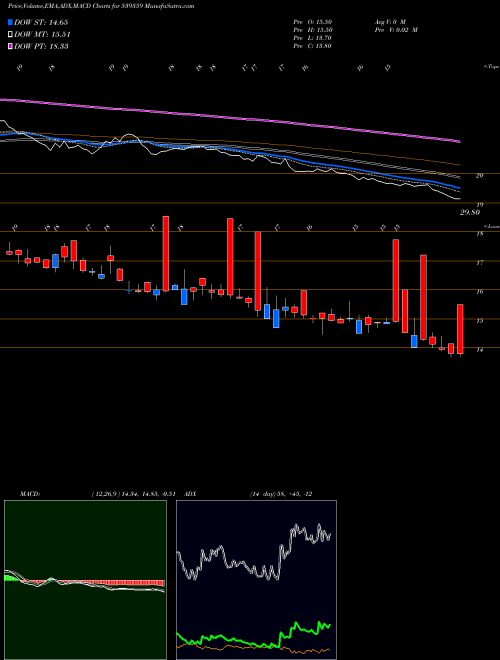Select the 'DOW ST: 14.65' legend label
Image resolution: width=500 pixels, height=660 pixels.
(41, 22)
